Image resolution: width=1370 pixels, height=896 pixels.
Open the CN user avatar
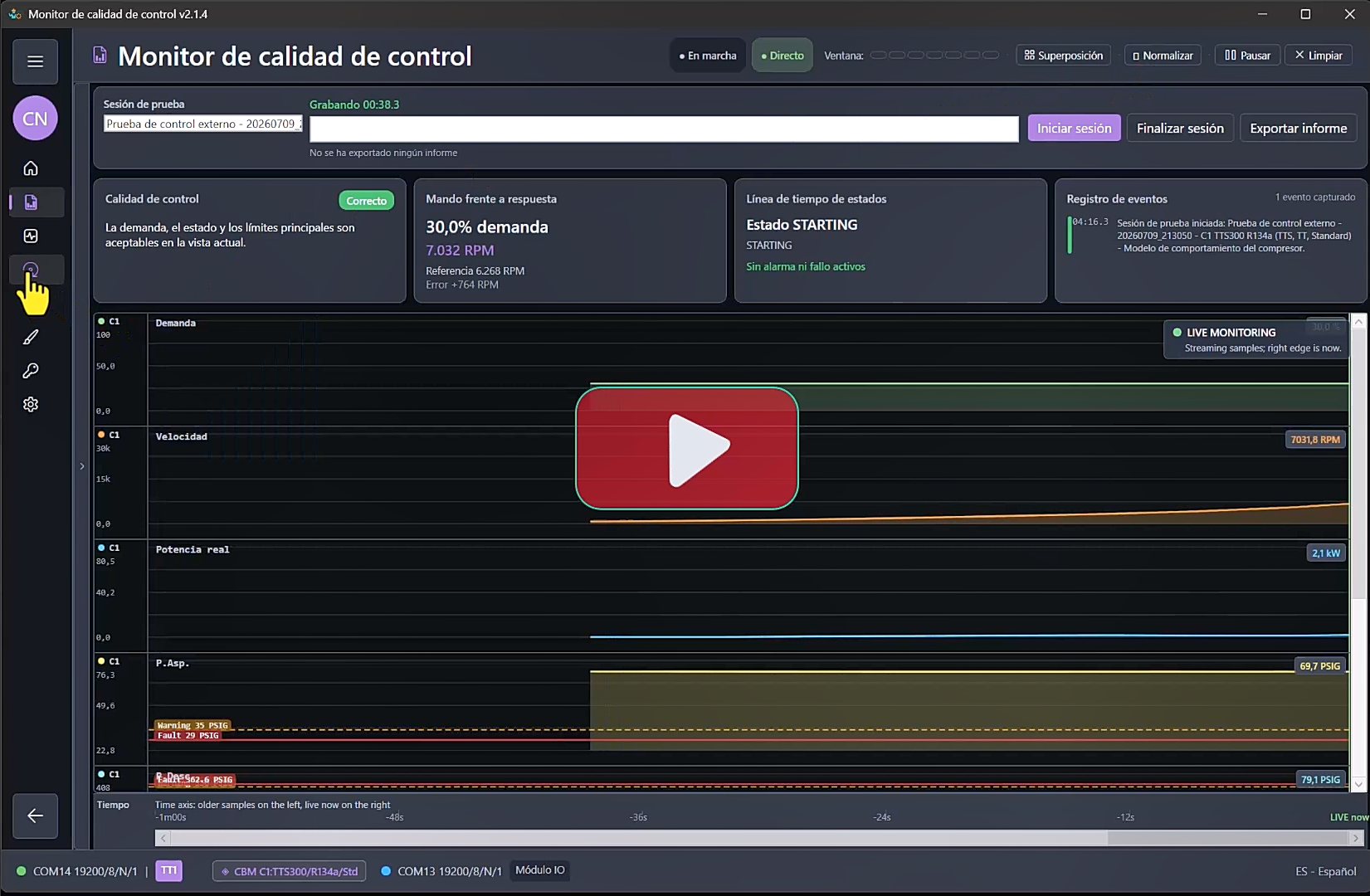point(35,119)
